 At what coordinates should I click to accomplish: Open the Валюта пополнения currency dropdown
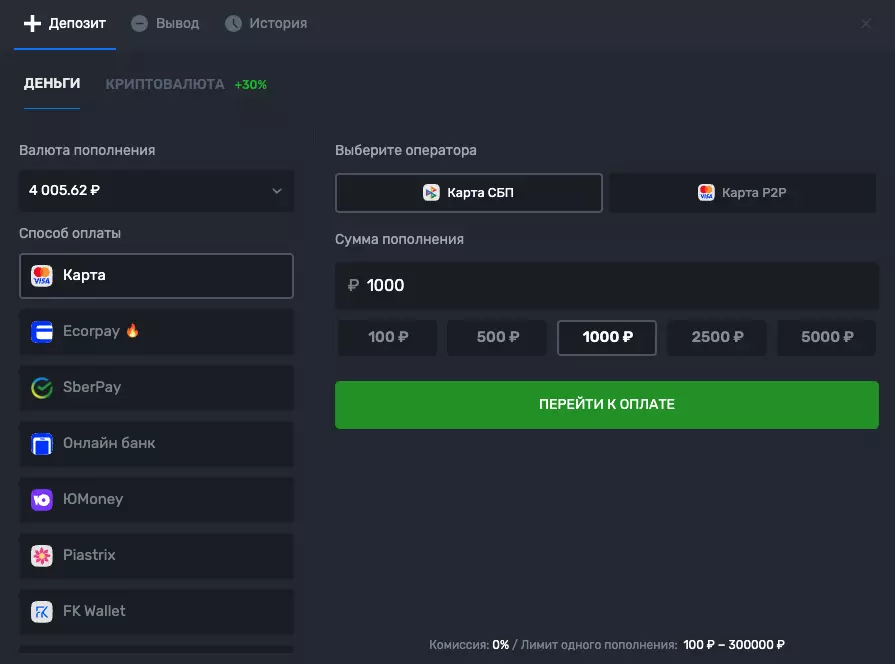coord(156,191)
